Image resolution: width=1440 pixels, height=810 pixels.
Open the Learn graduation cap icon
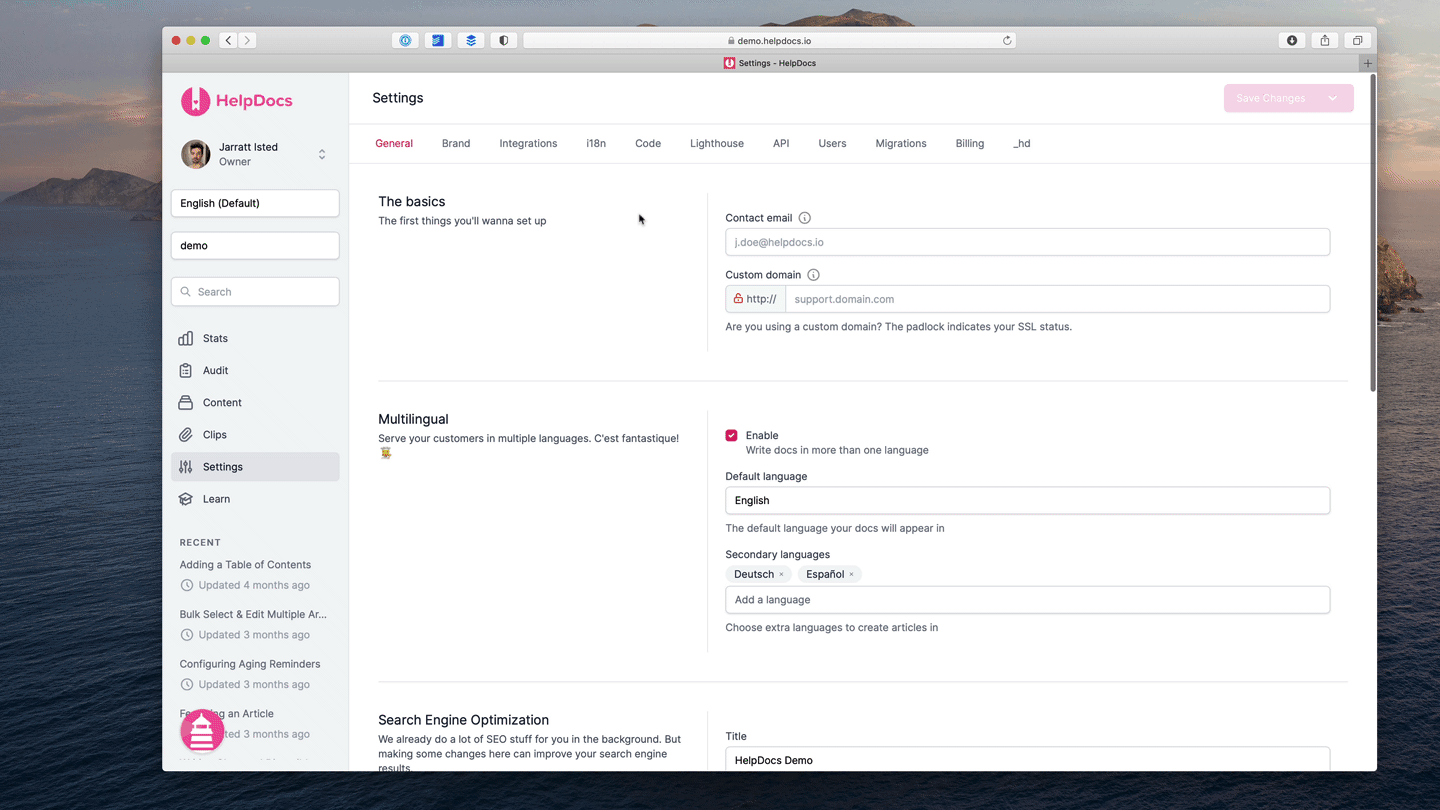pos(186,499)
